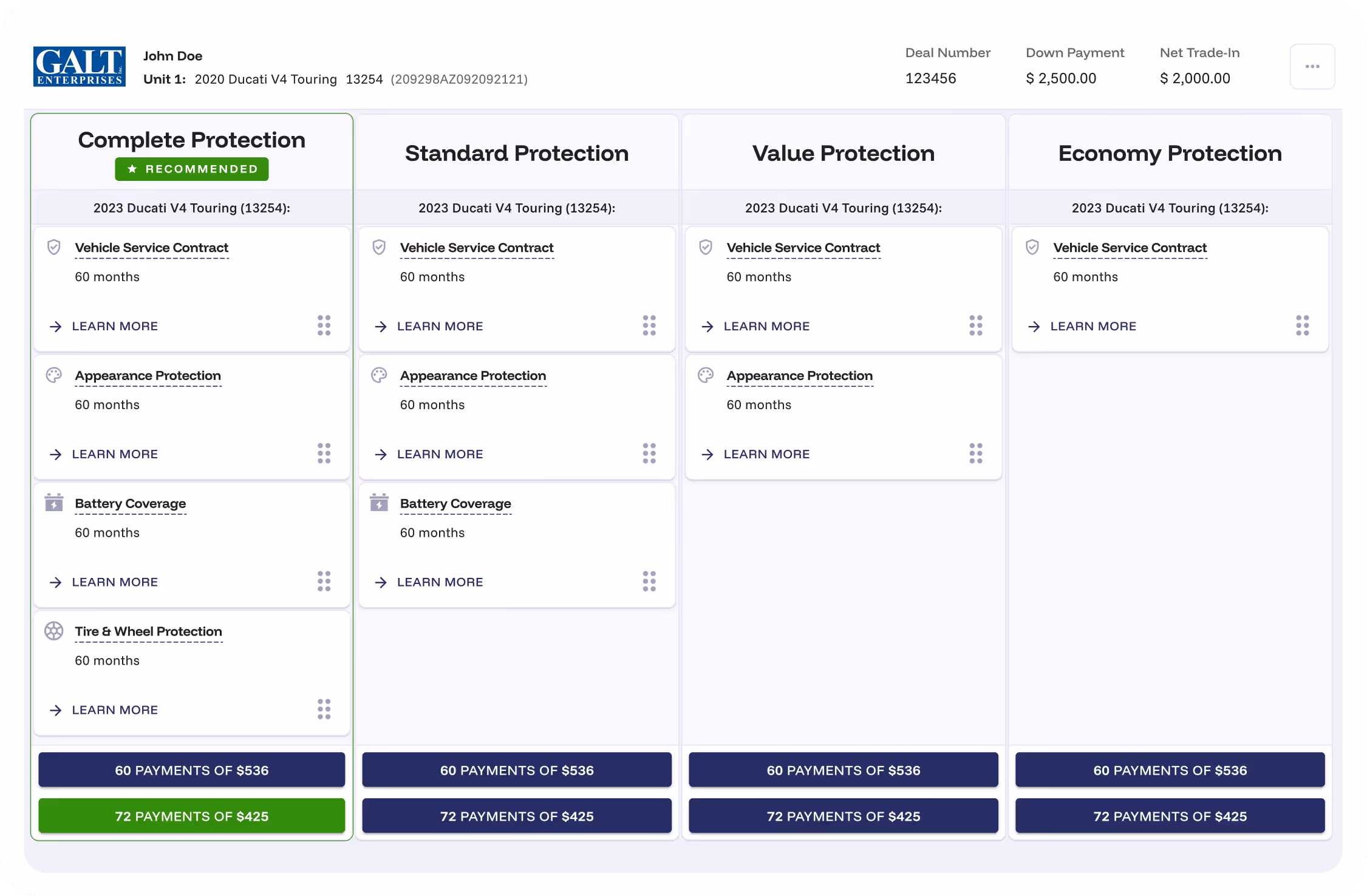Grab drag handle on Value Appearance Protection card
Screen dimensions: 1367x896
click(975, 453)
